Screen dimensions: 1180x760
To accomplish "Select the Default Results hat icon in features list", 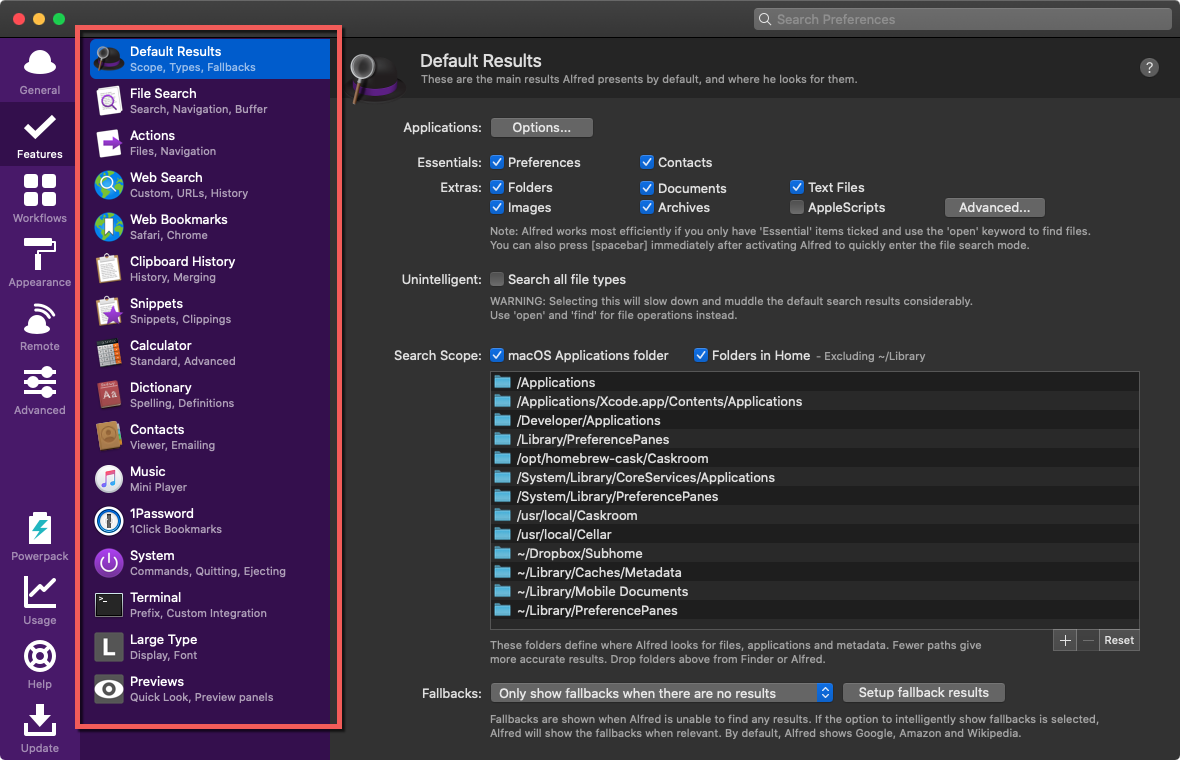I will click(x=109, y=59).
